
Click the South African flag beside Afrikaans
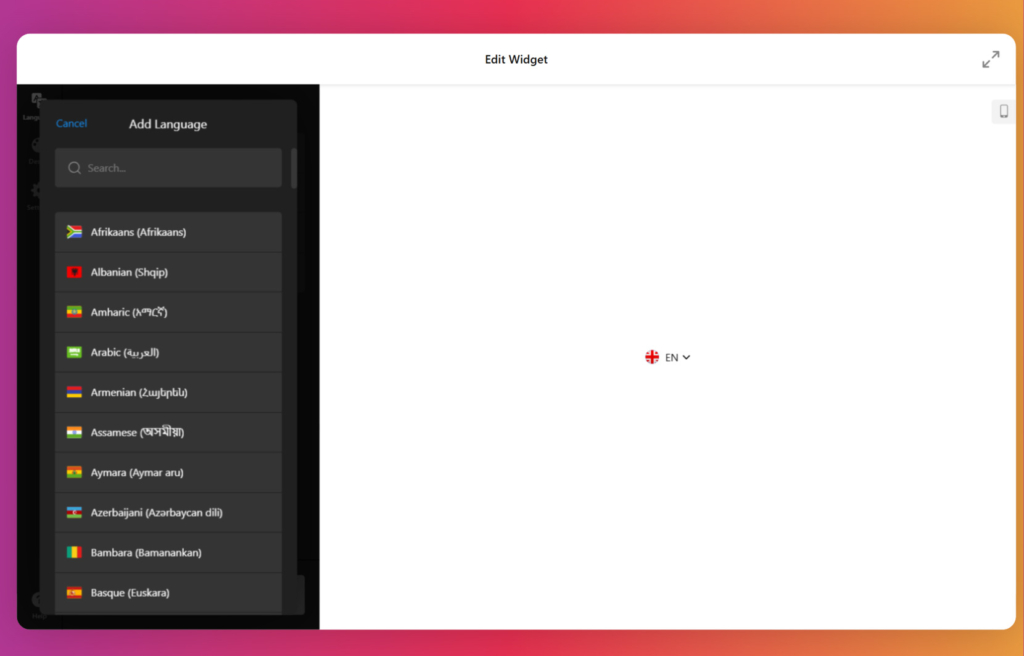click(x=74, y=231)
